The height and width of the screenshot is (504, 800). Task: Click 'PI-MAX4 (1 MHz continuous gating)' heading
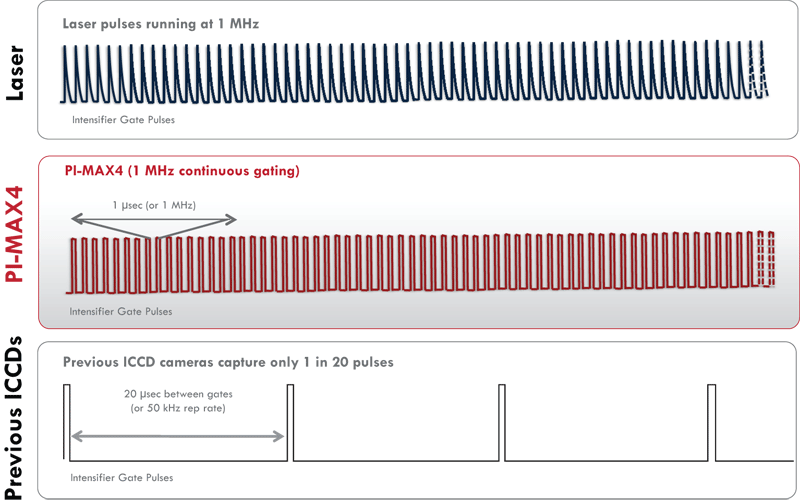point(182,170)
